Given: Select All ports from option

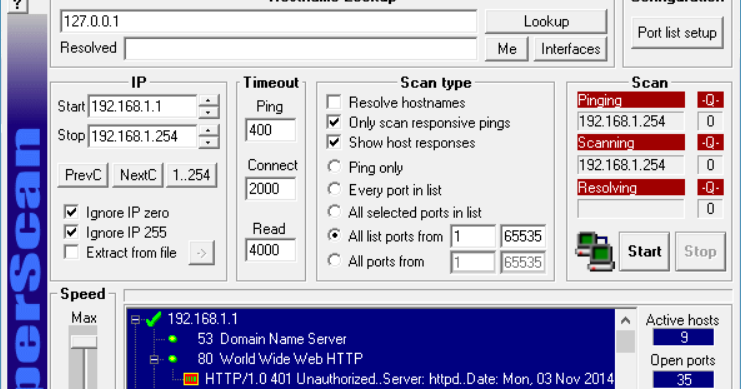Looking at the screenshot, I should 335,260.
